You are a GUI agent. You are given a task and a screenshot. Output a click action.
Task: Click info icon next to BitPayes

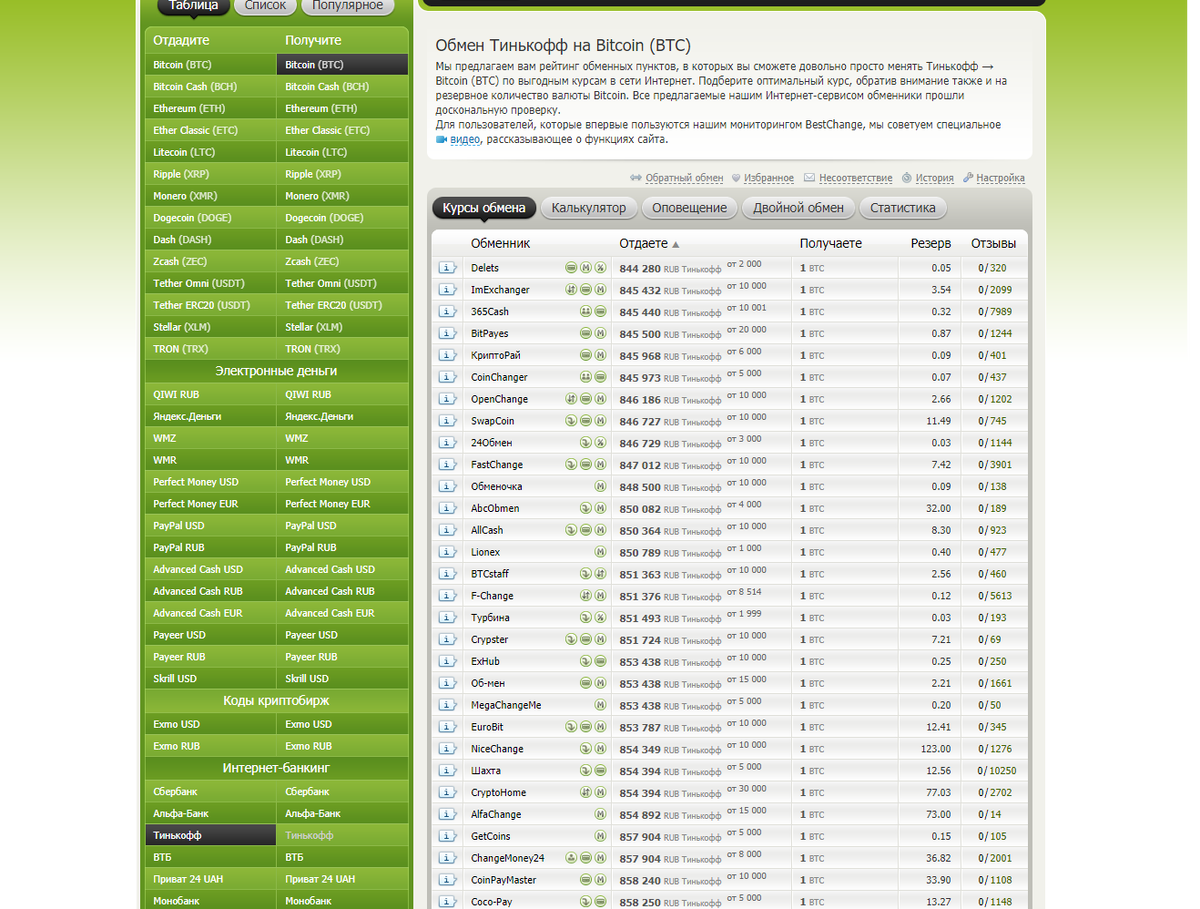(448, 334)
